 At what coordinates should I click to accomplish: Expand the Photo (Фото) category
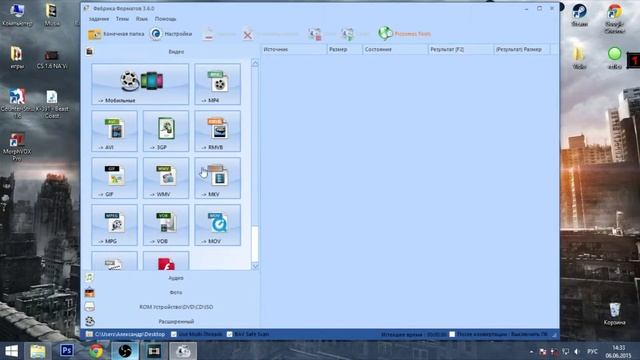[x=176, y=293]
